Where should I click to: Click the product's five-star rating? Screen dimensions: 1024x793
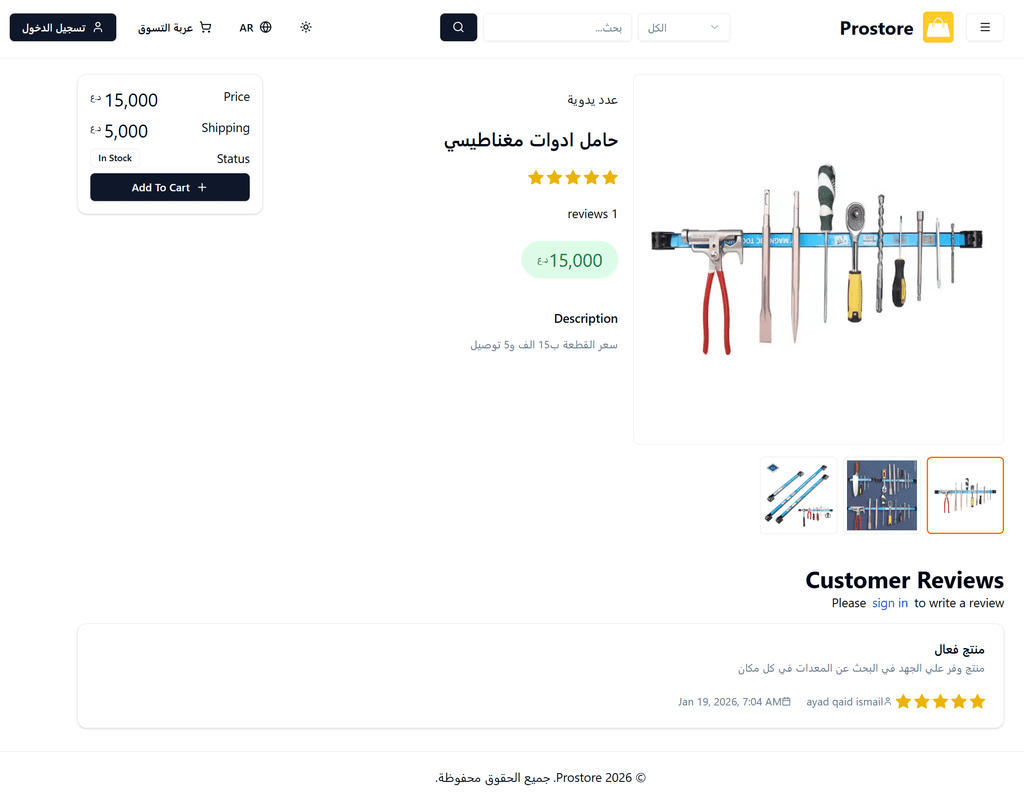[573, 178]
